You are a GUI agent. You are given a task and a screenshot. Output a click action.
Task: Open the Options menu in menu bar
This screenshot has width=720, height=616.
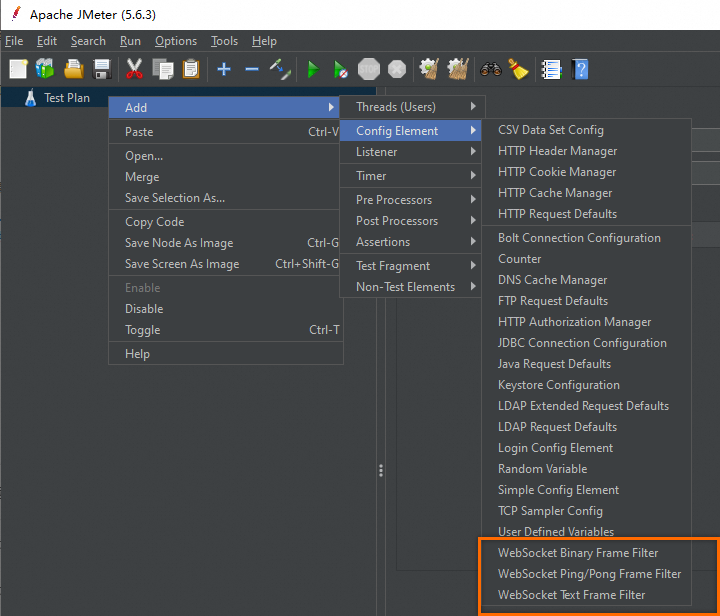pos(176,41)
